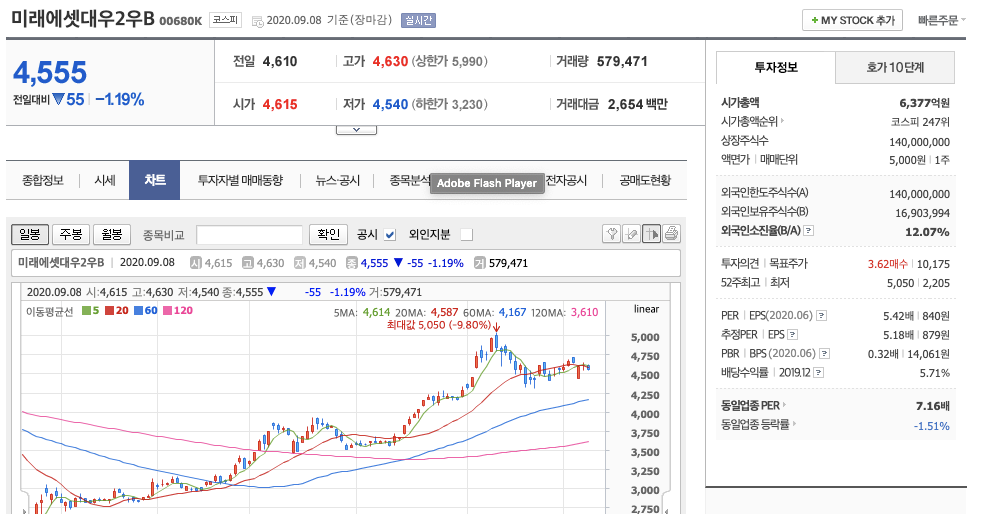Click the 목표주가 label link
The width and height of the screenshot is (981, 514).
[788, 264]
